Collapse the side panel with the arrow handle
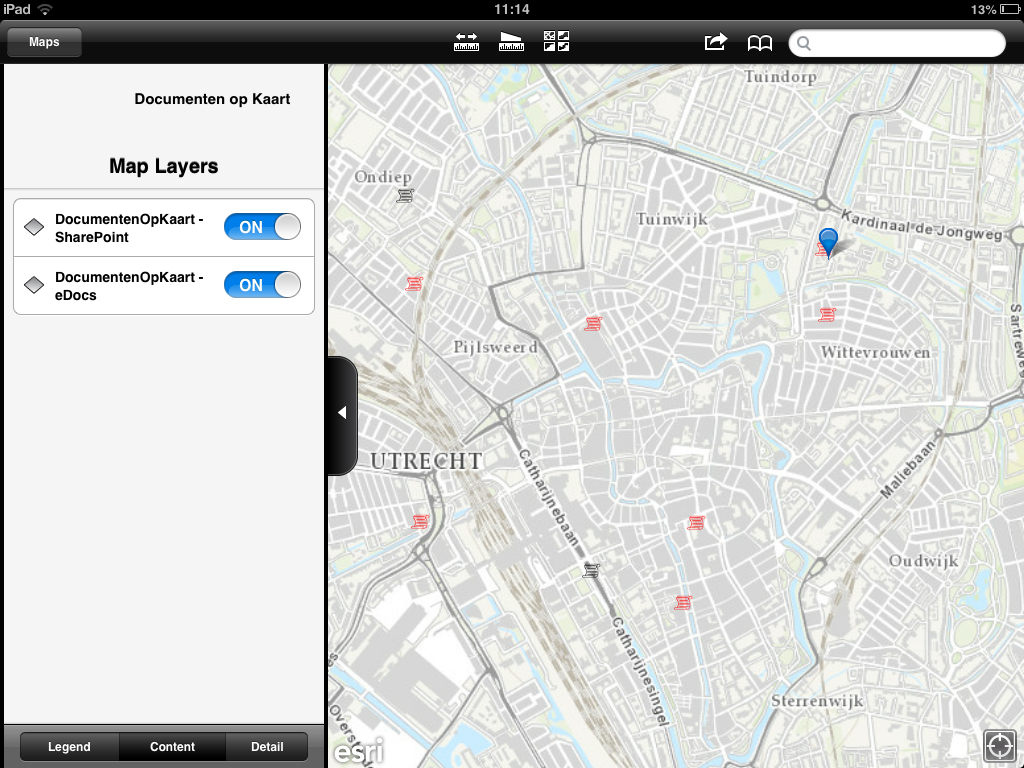Screen dimensions: 1024x768 [342, 413]
